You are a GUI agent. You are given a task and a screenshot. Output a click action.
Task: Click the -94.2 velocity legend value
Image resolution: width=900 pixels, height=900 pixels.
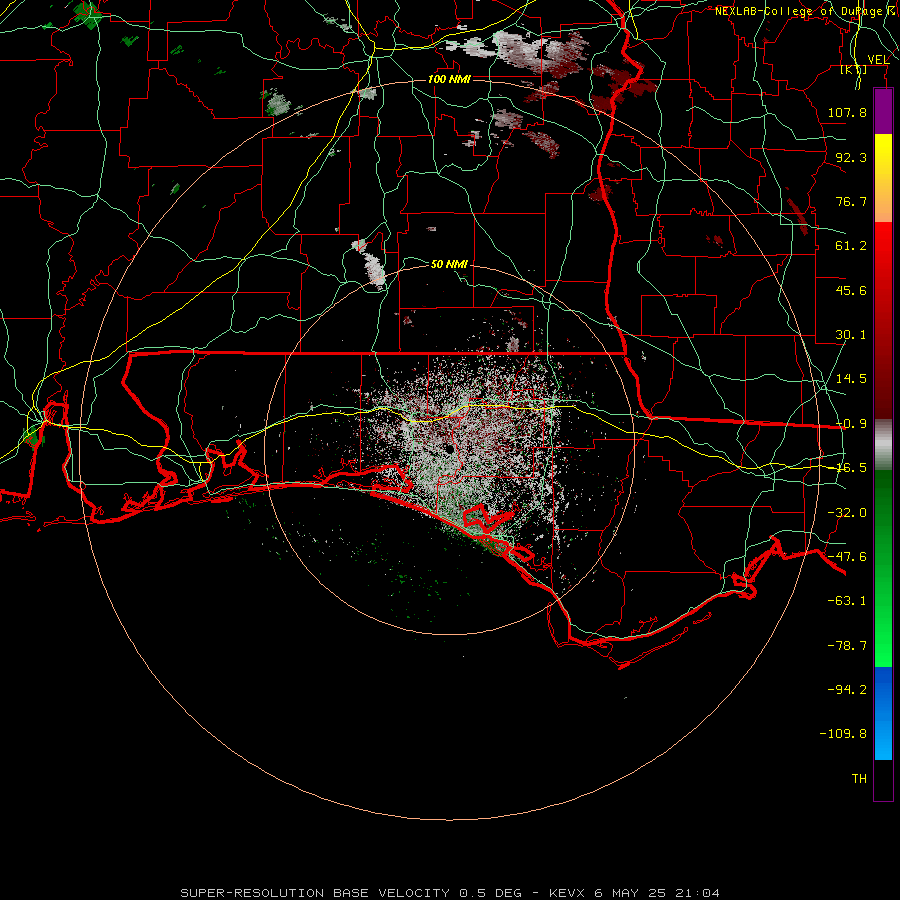pyautogui.click(x=847, y=689)
